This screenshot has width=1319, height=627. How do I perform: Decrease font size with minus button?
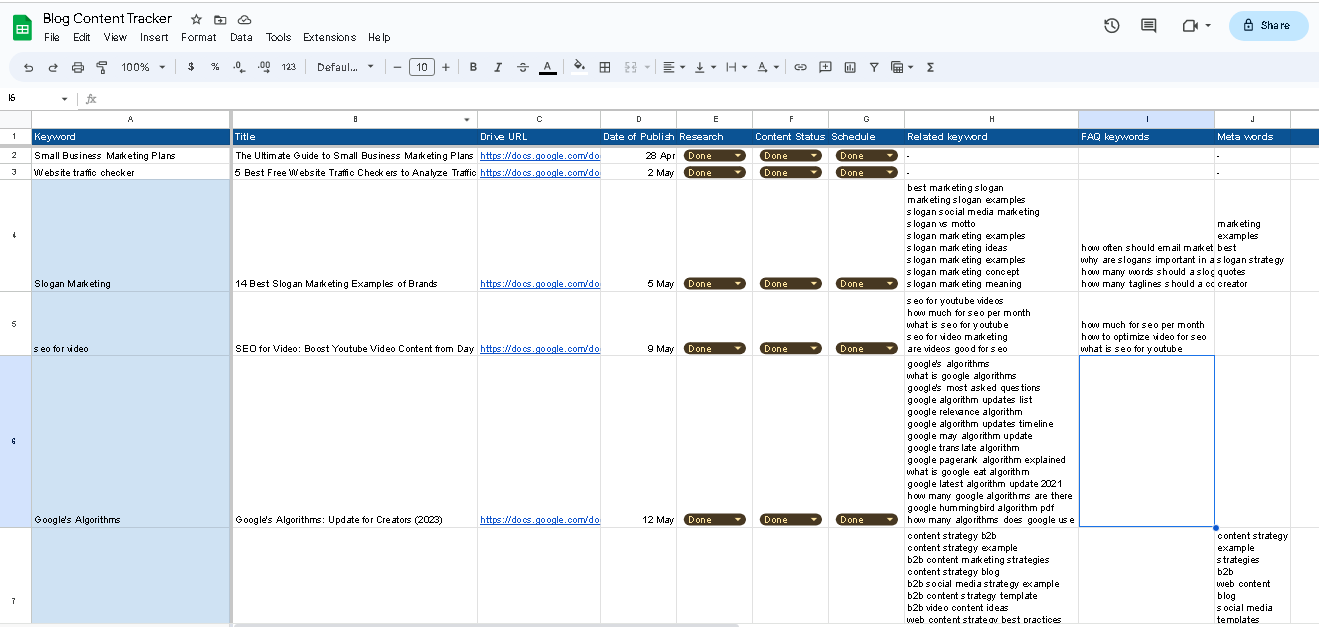[x=398, y=67]
